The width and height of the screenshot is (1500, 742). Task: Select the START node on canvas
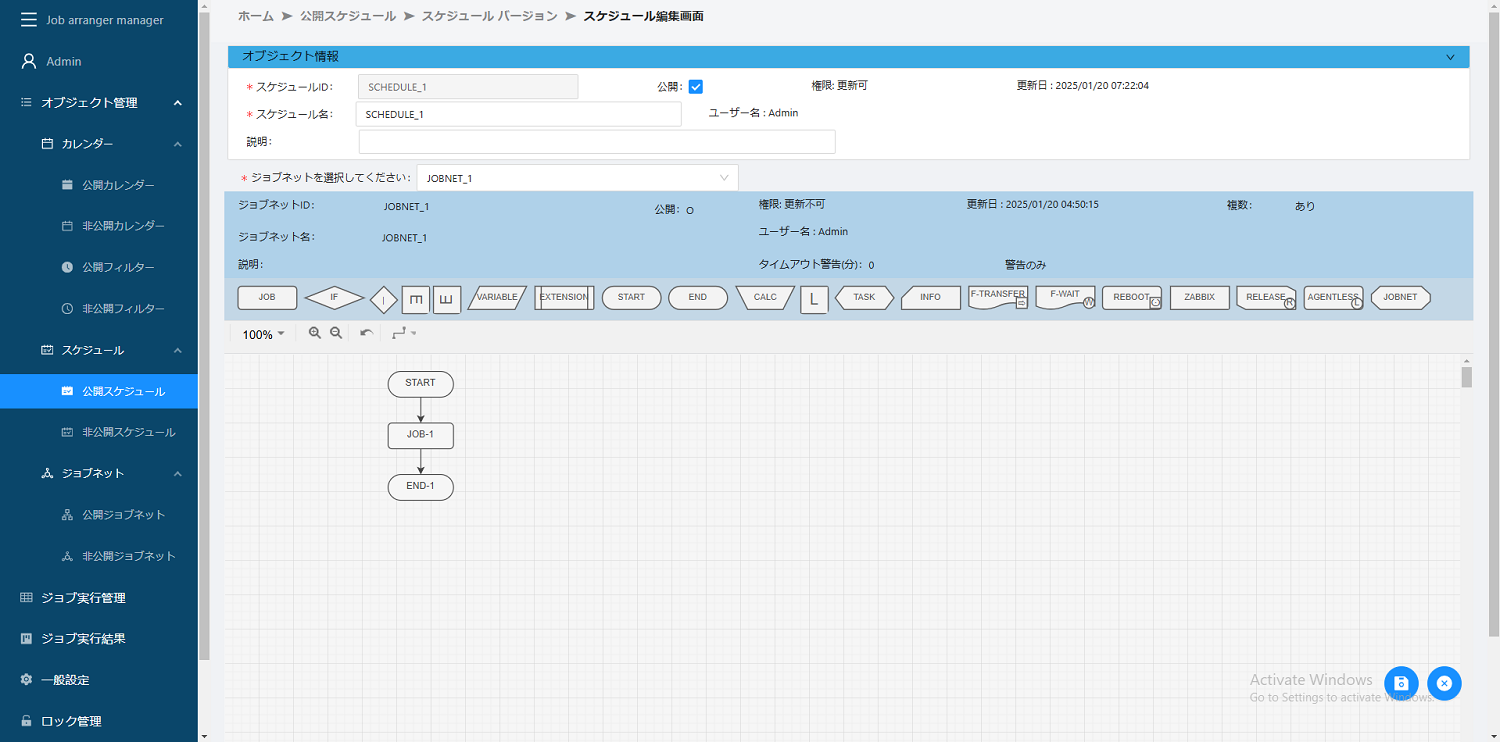(x=420, y=384)
